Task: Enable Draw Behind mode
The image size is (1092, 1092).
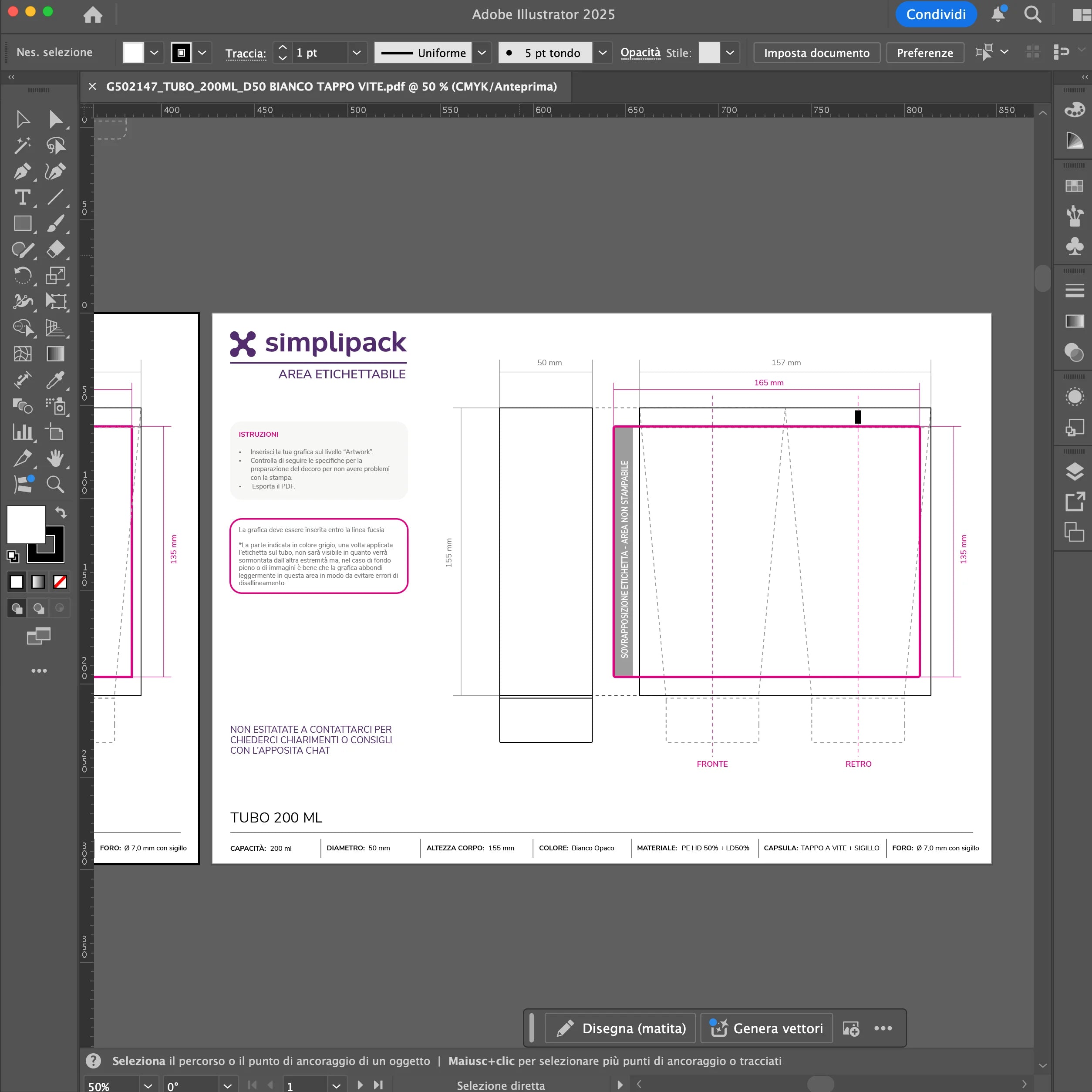Action: pos(38,608)
